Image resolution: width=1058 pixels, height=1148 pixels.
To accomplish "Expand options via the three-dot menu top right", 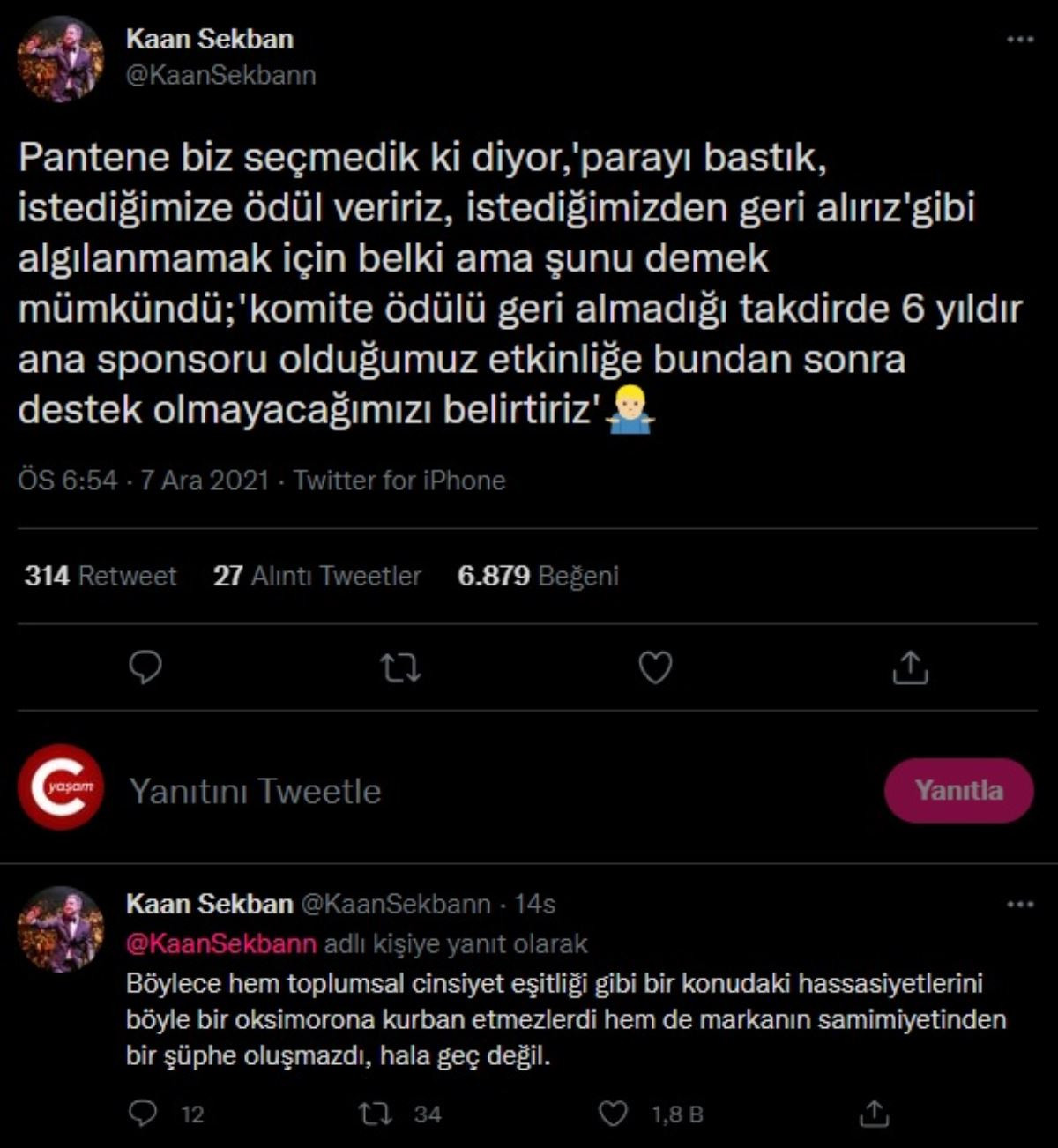I will (x=1020, y=37).
